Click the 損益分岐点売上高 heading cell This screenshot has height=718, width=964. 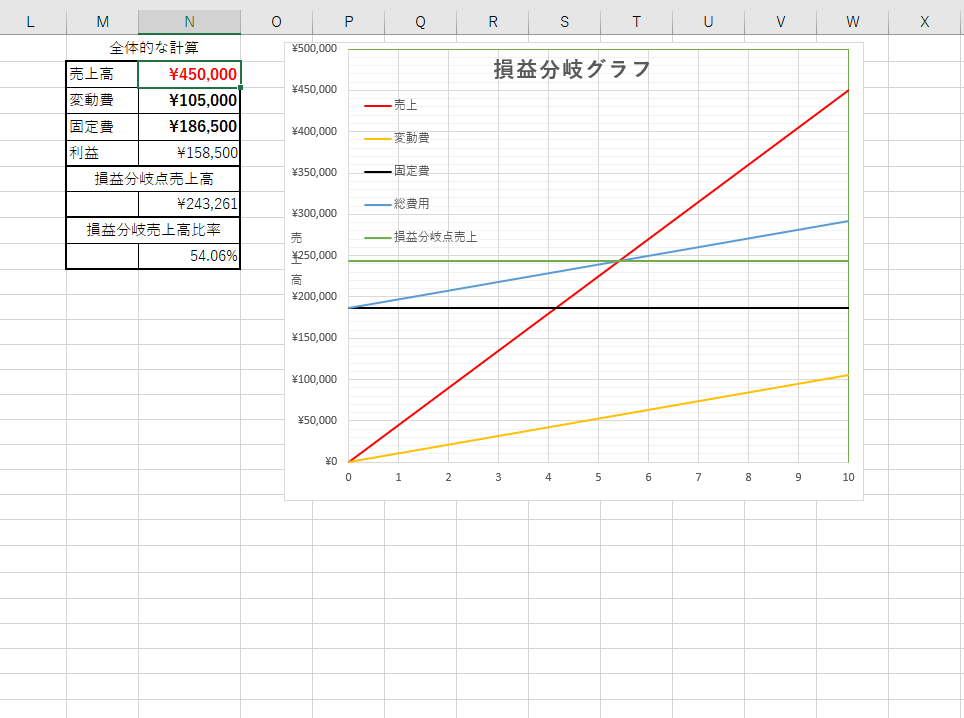(154, 179)
